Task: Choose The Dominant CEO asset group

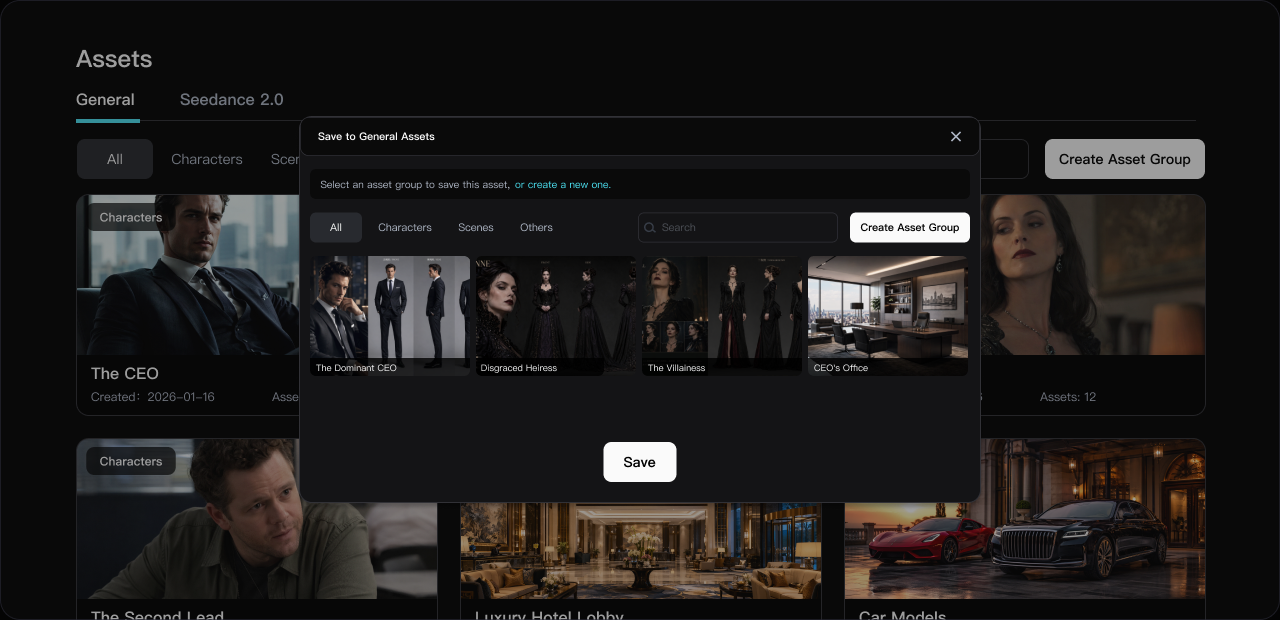Action: click(390, 316)
